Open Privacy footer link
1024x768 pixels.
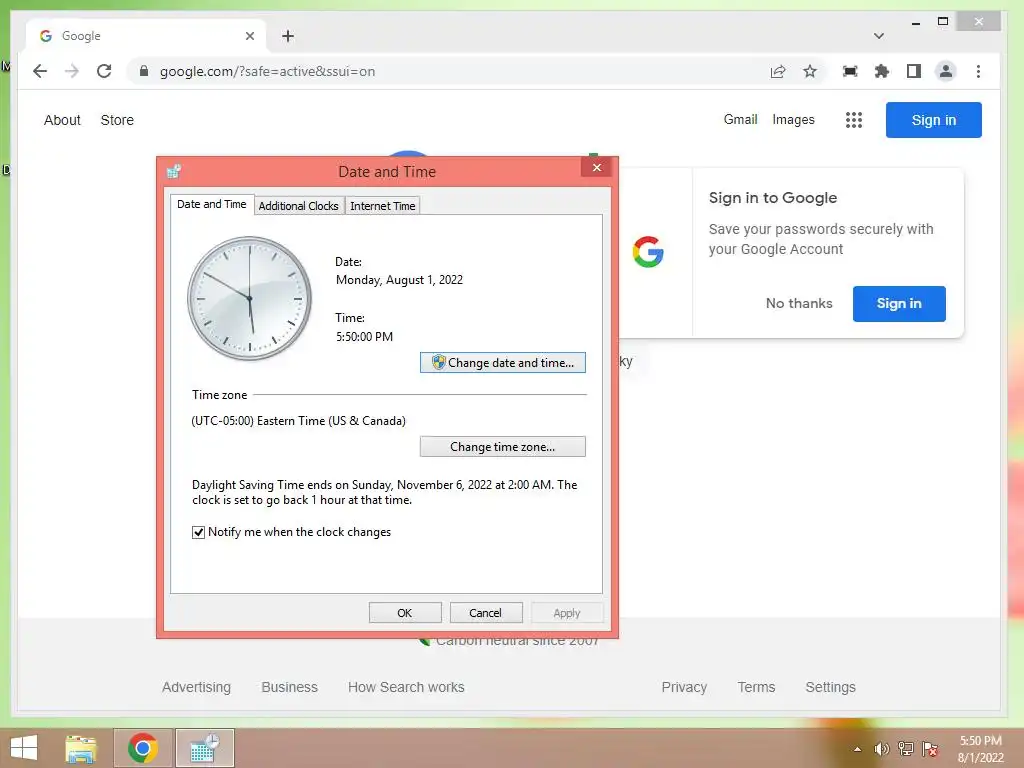tap(684, 687)
